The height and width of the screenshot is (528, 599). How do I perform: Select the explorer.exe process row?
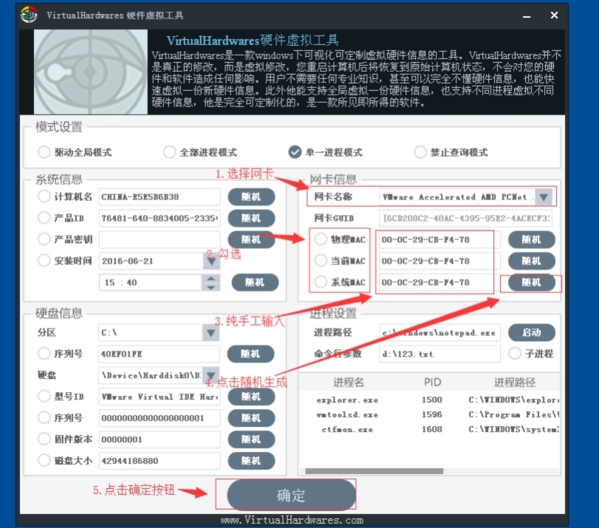[x=429, y=400]
